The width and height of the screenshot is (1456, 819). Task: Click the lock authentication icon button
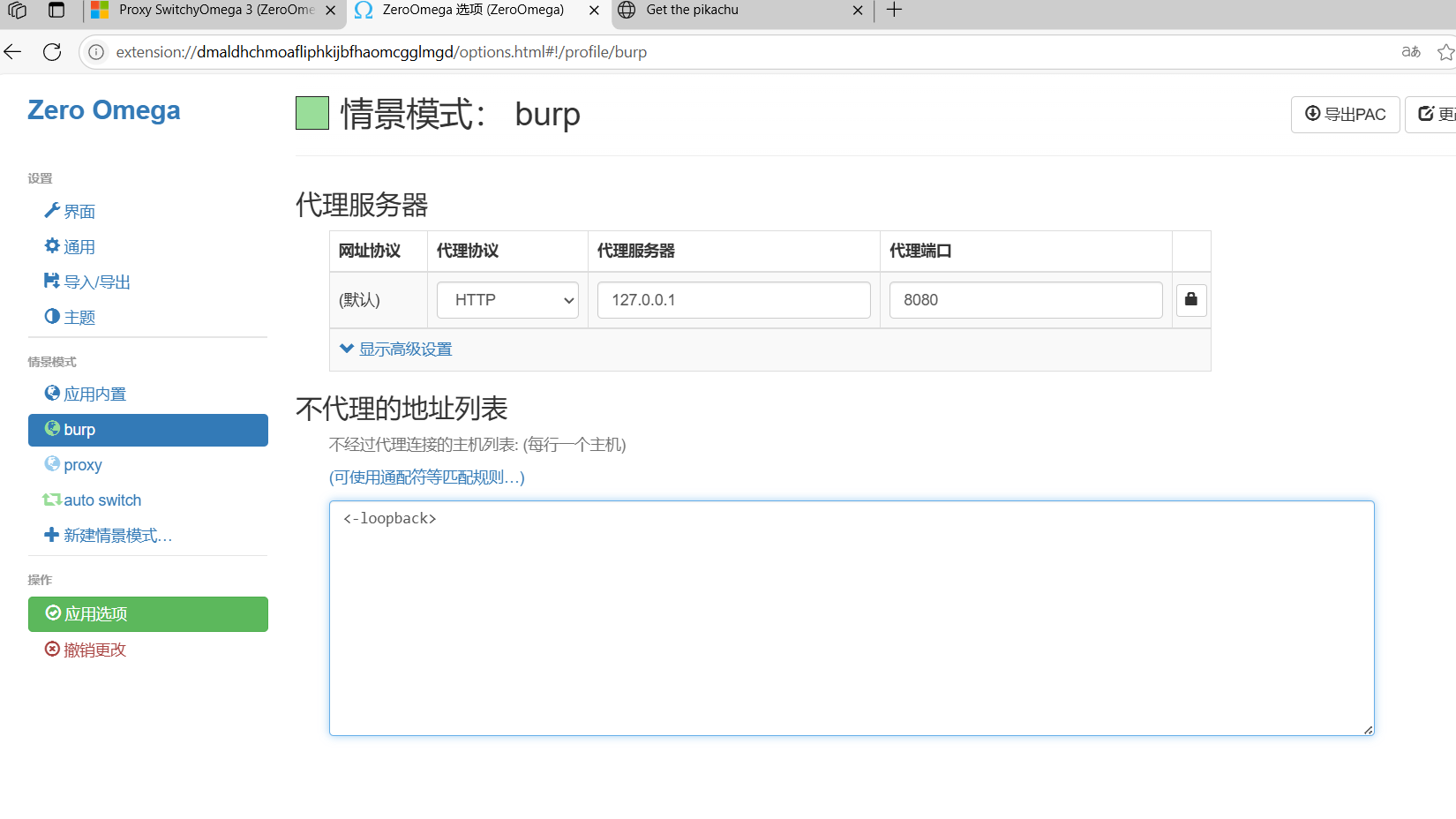1191,300
